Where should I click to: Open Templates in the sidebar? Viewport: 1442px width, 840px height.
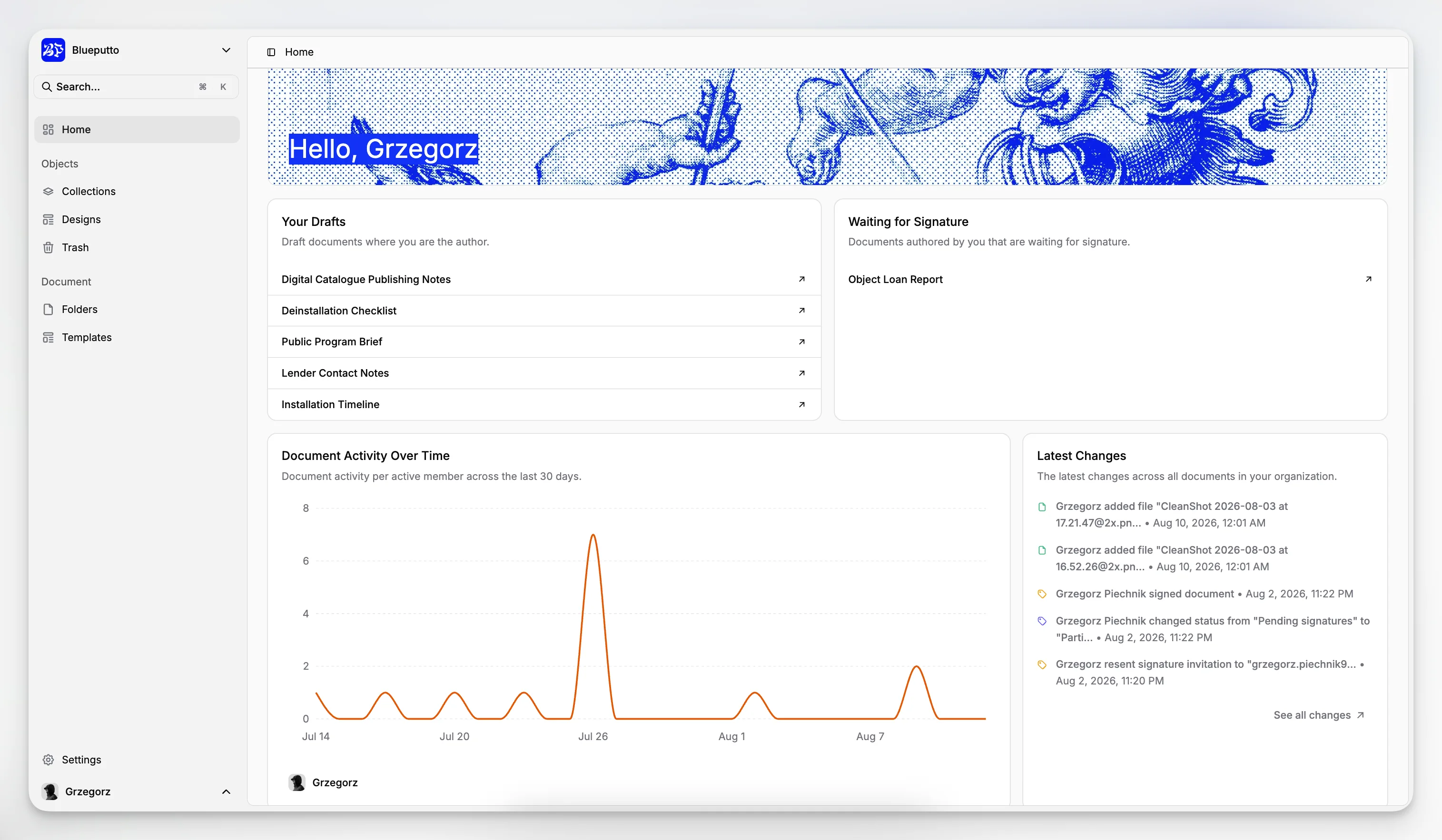[137, 337]
